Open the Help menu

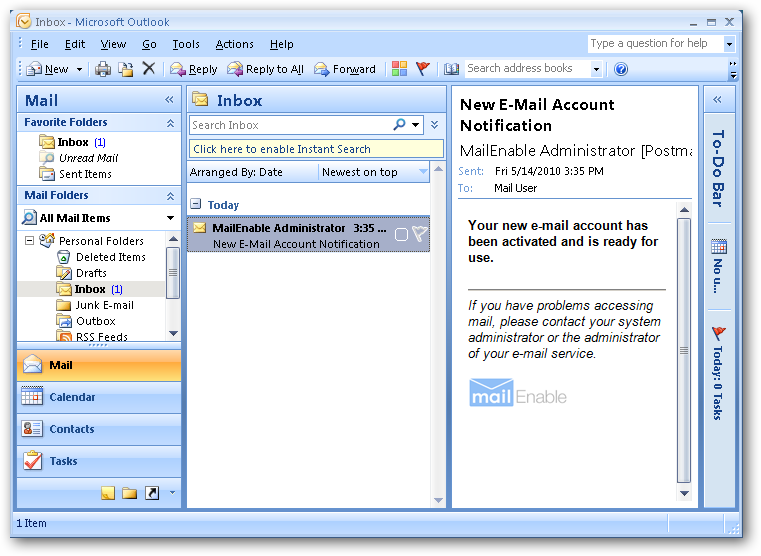tap(281, 44)
